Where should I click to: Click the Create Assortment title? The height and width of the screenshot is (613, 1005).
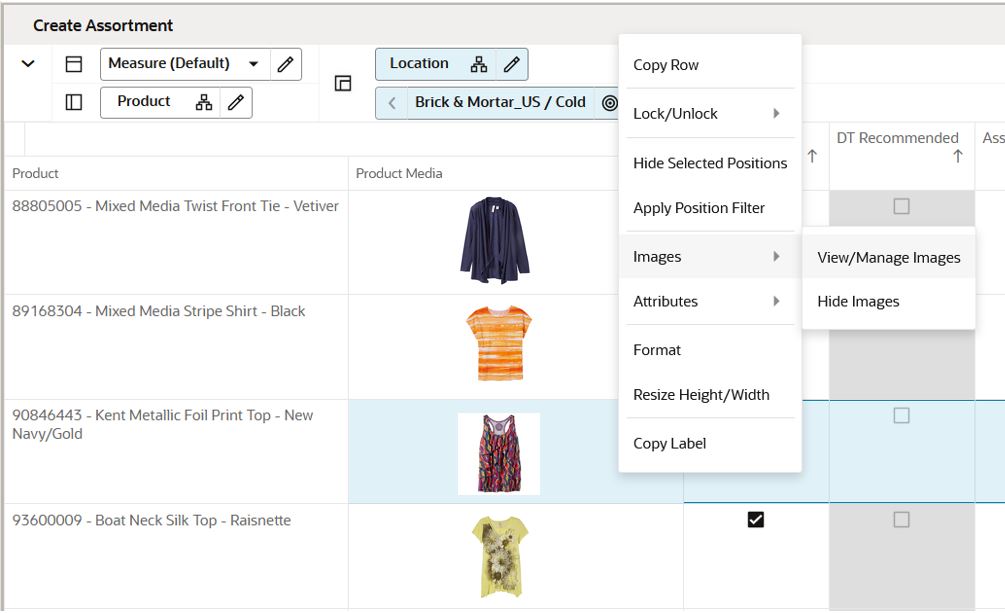click(103, 26)
